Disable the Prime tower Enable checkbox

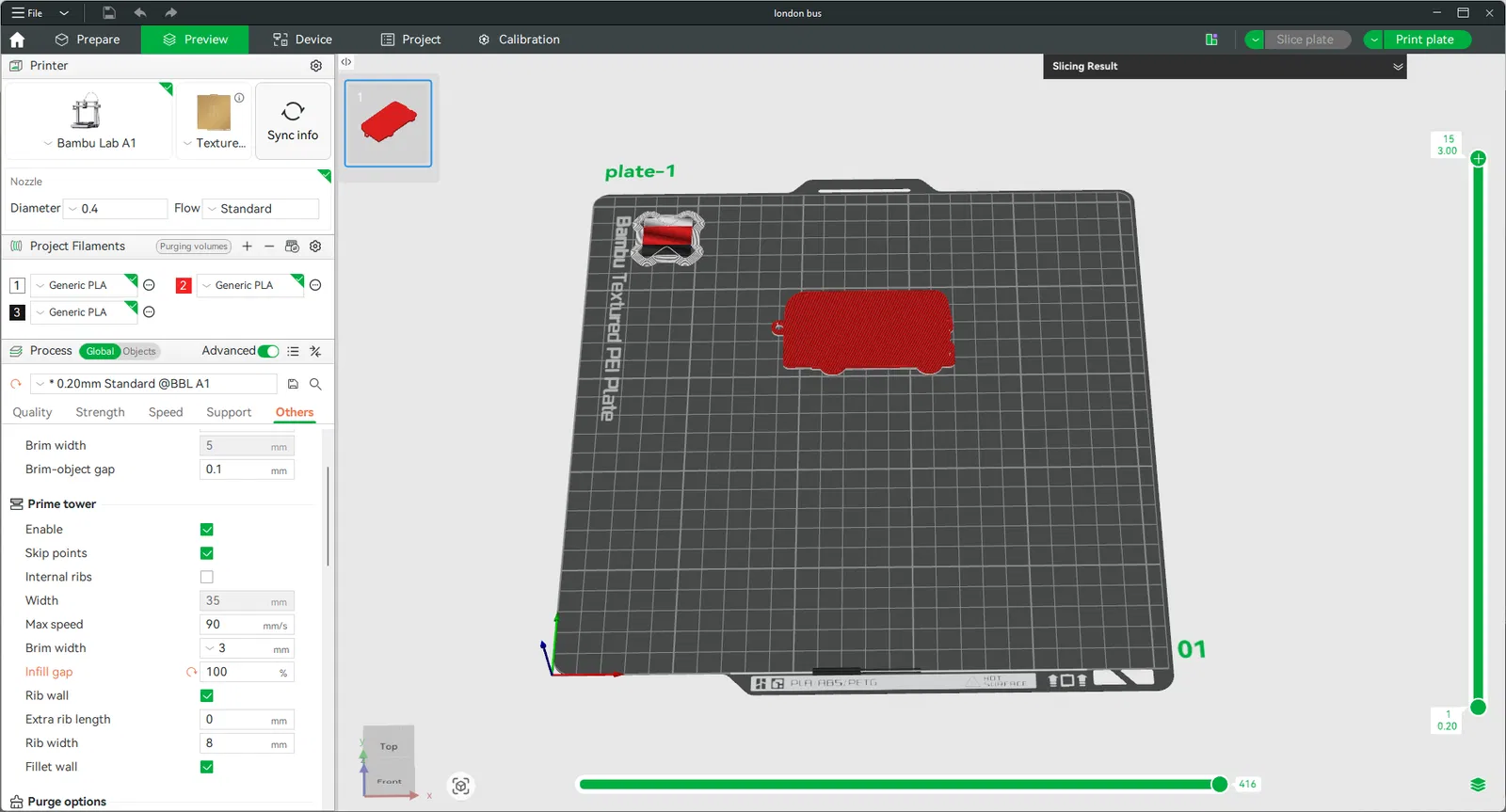(207, 530)
